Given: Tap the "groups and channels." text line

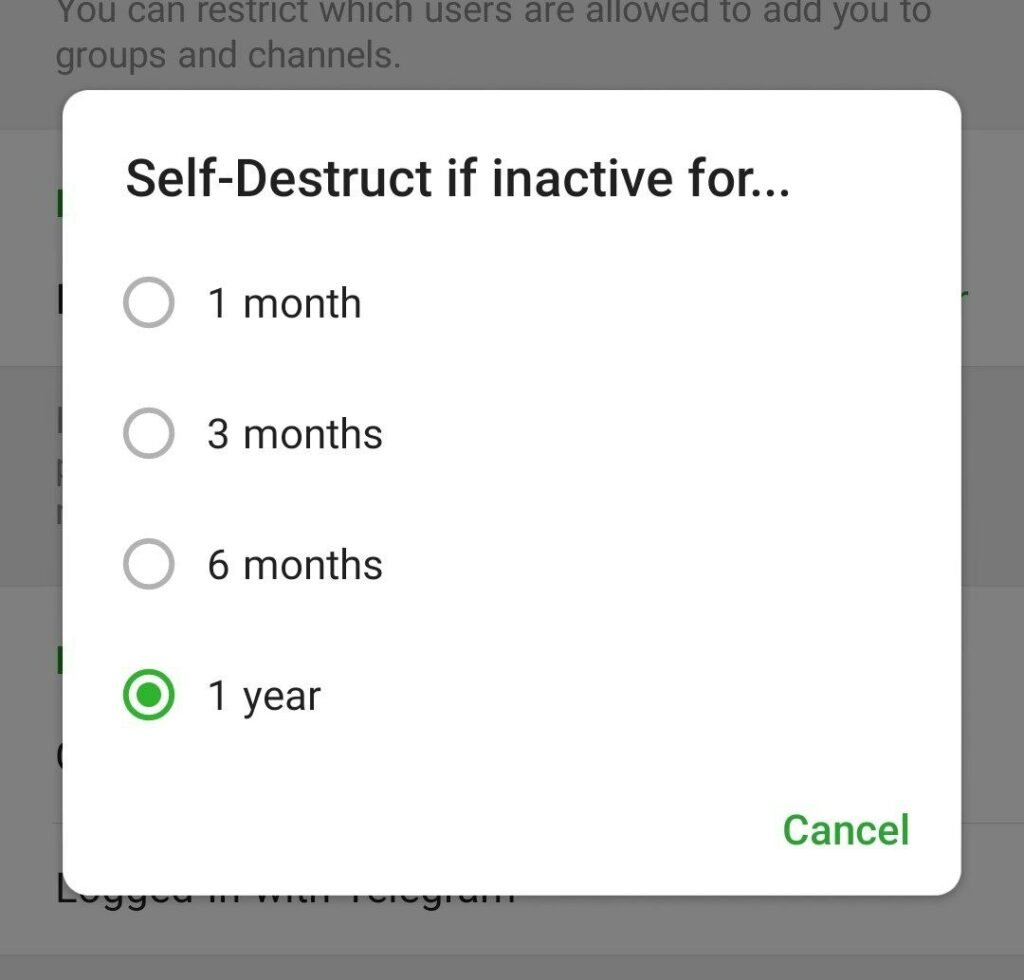Looking at the screenshot, I should point(228,56).
